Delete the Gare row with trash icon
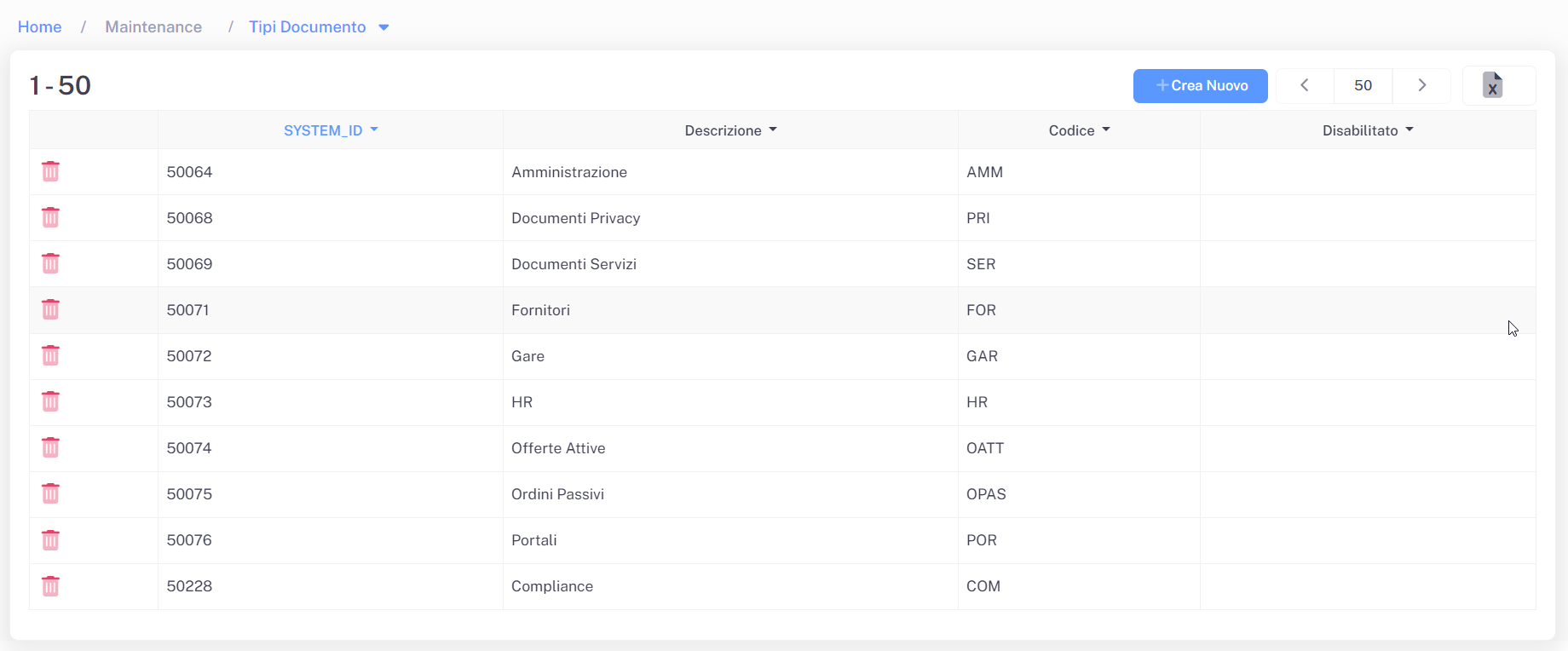The width and height of the screenshot is (1568, 651). click(50, 356)
